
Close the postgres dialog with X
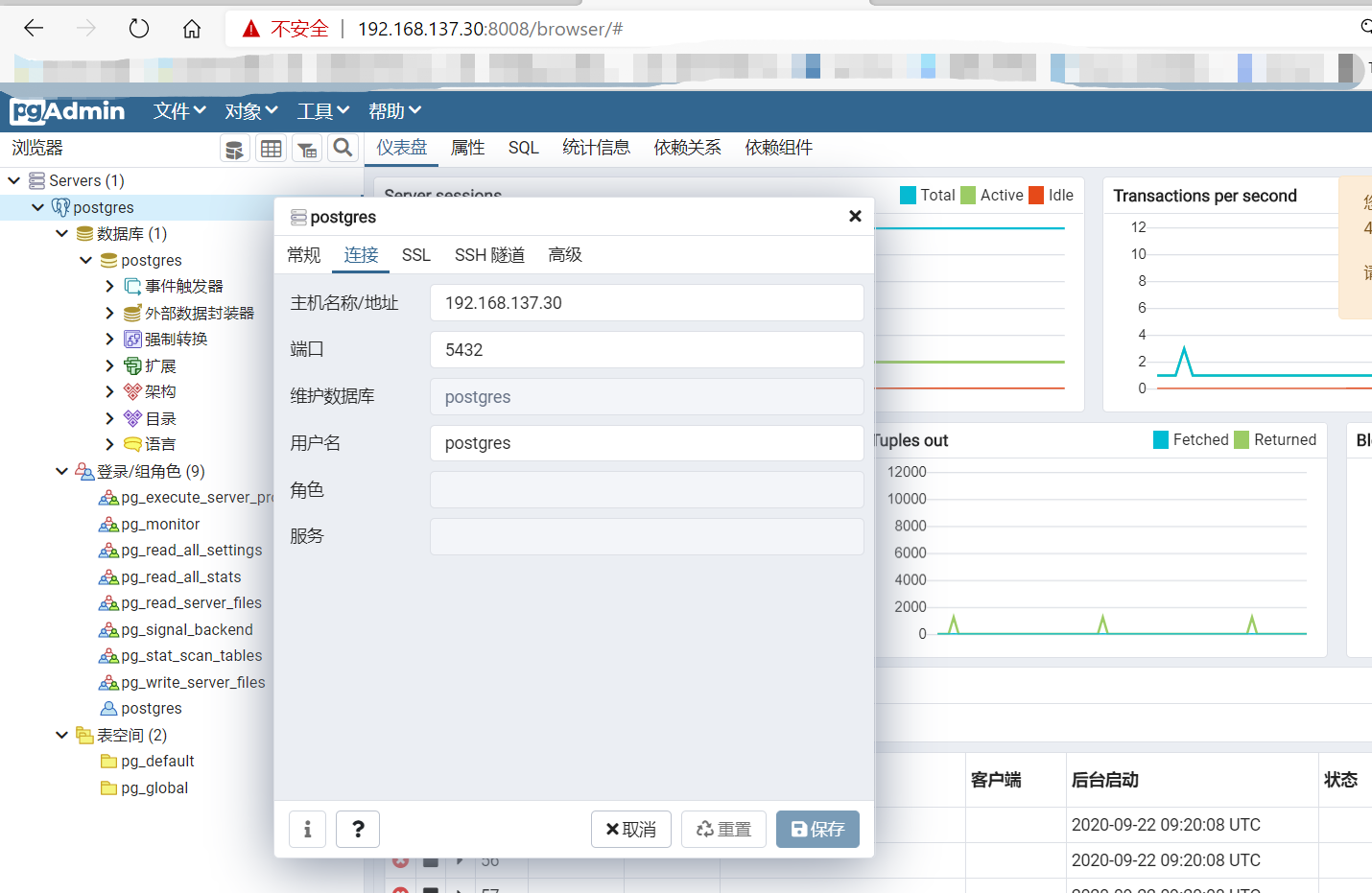click(x=855, y=217)
